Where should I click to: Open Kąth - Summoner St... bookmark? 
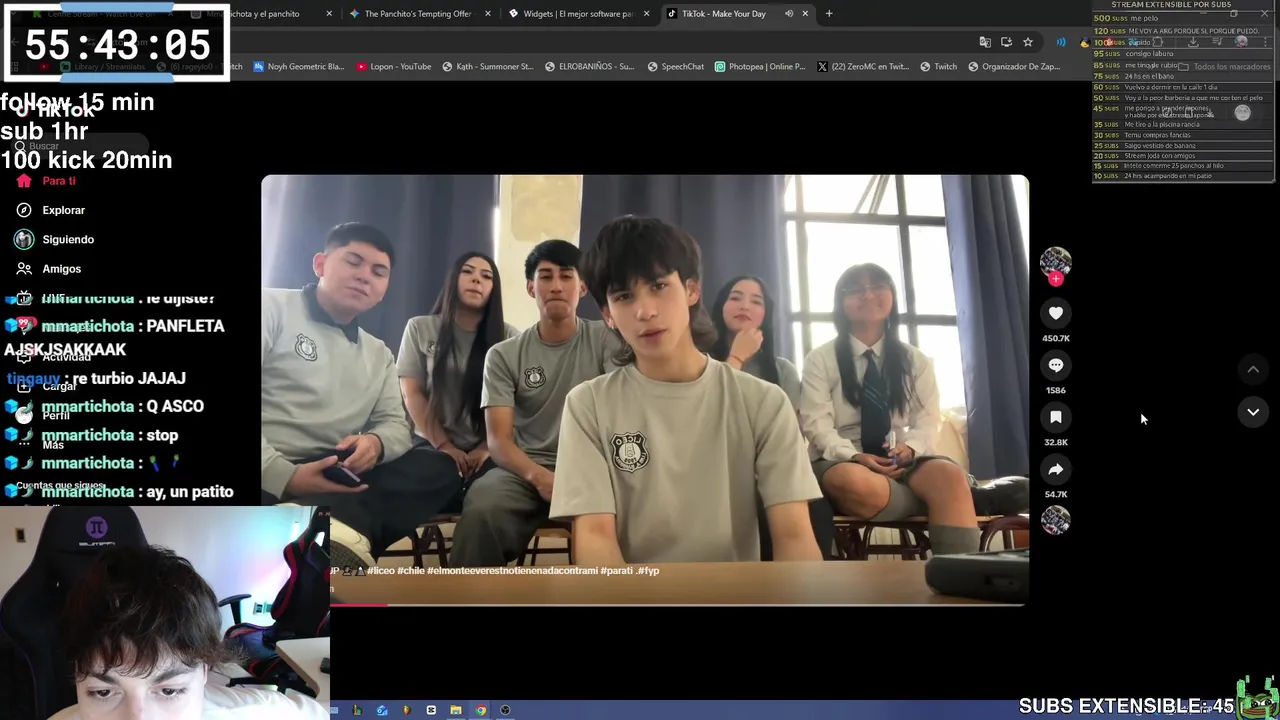click(x=487, y=67)
